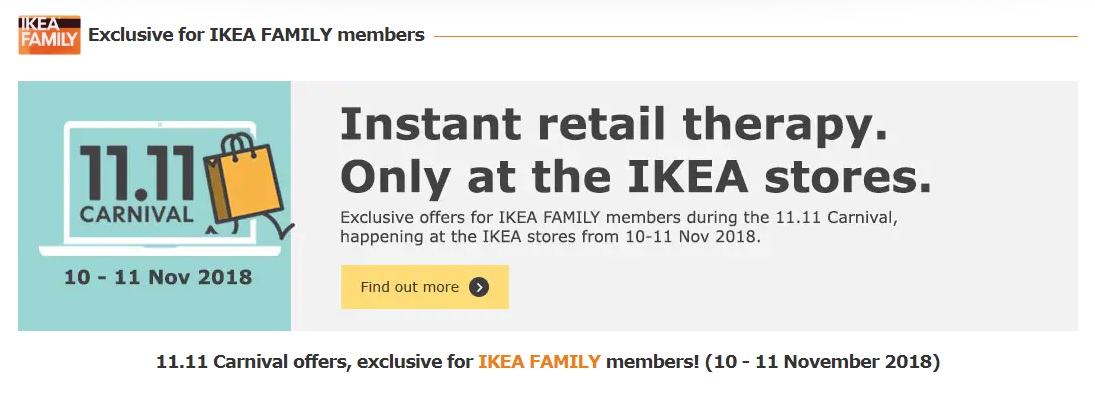Follow the orange IKEA FAMILY link
Viewport: 1095px width, 393px height.
click(539, 362)
